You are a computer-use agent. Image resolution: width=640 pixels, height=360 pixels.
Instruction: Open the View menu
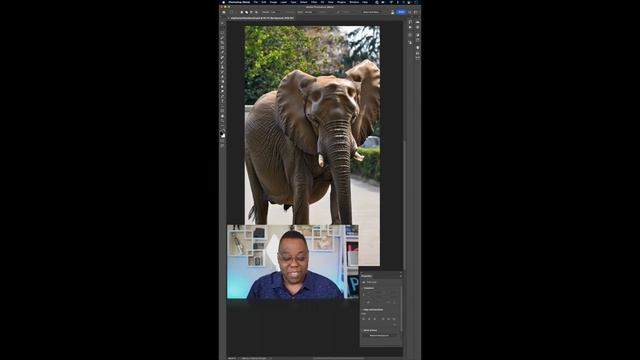[x=331, y=2]
